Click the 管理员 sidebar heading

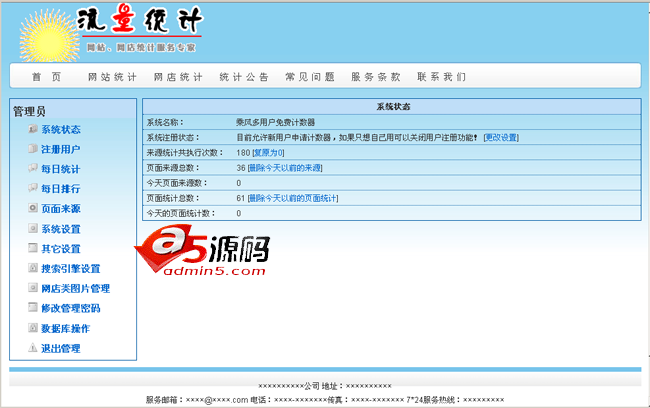[29, 111]
